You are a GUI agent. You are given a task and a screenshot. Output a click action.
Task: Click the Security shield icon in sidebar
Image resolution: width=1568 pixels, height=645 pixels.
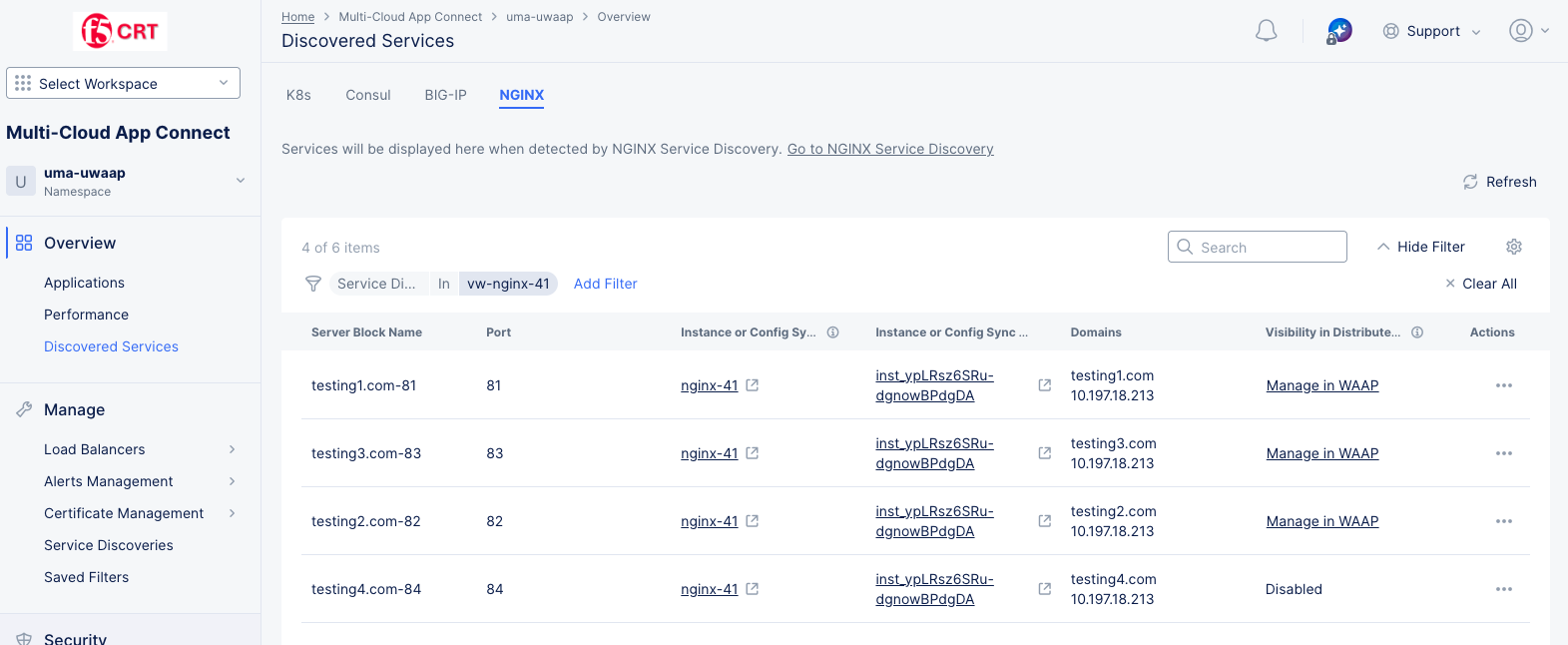coord(24,639)
